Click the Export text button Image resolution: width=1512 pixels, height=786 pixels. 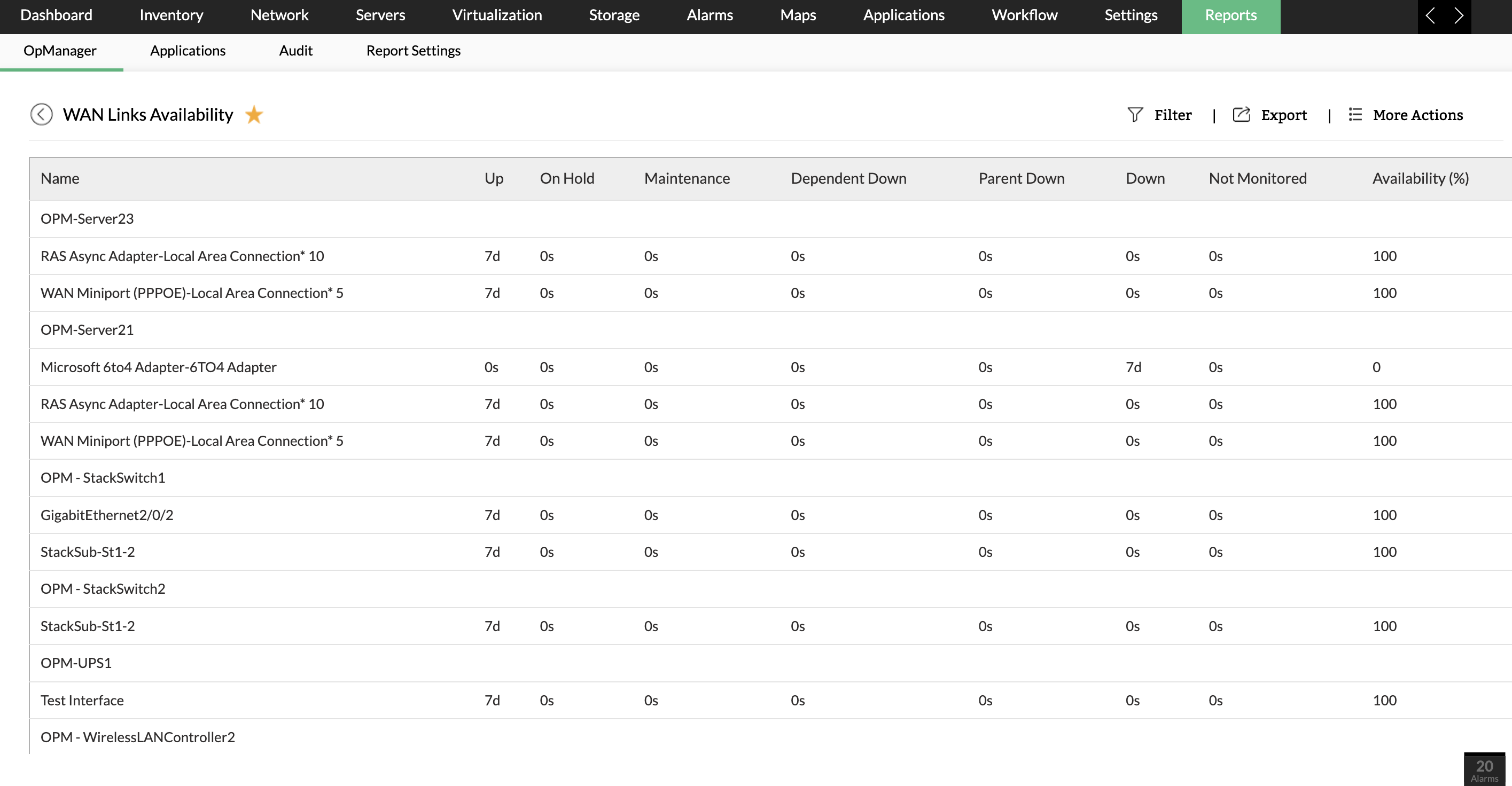(1284, 115)
